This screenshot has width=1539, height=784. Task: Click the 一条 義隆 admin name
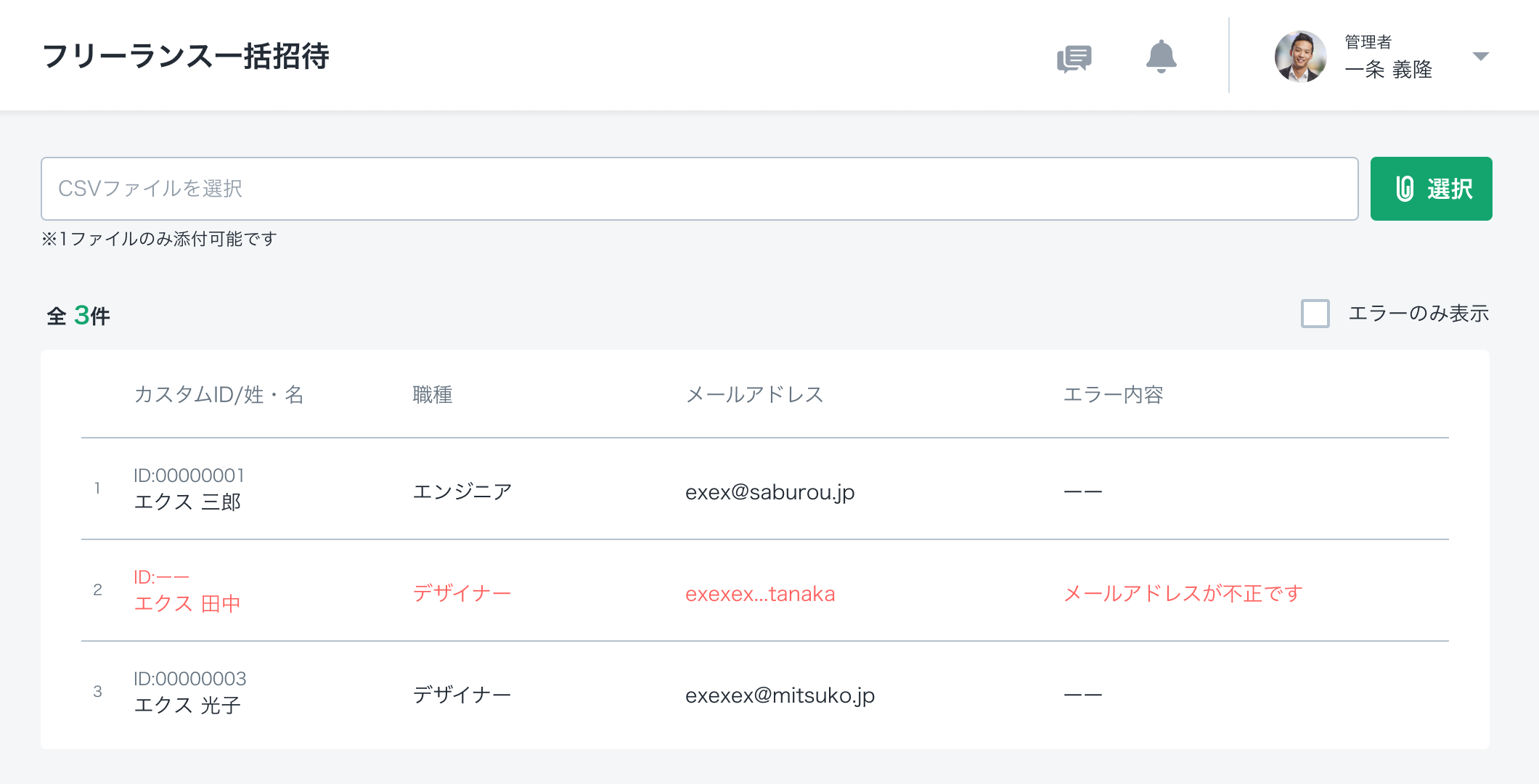pyautogui.click(x=1388, y=70)
